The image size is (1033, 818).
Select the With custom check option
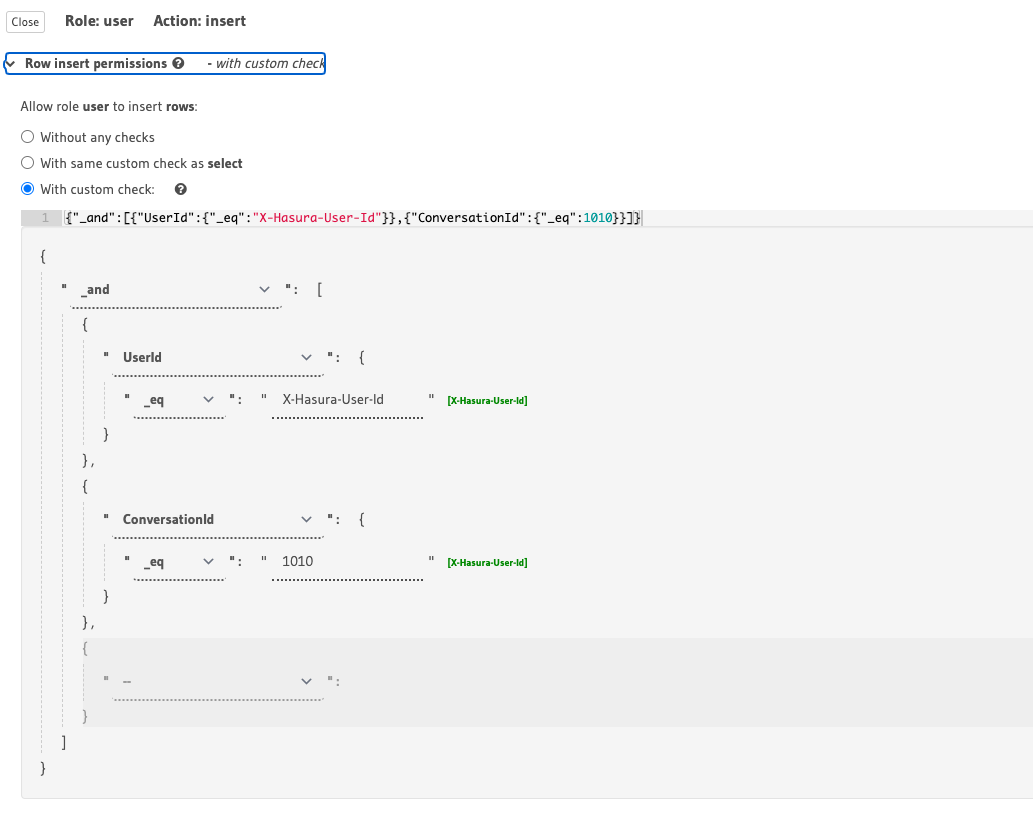28,189
